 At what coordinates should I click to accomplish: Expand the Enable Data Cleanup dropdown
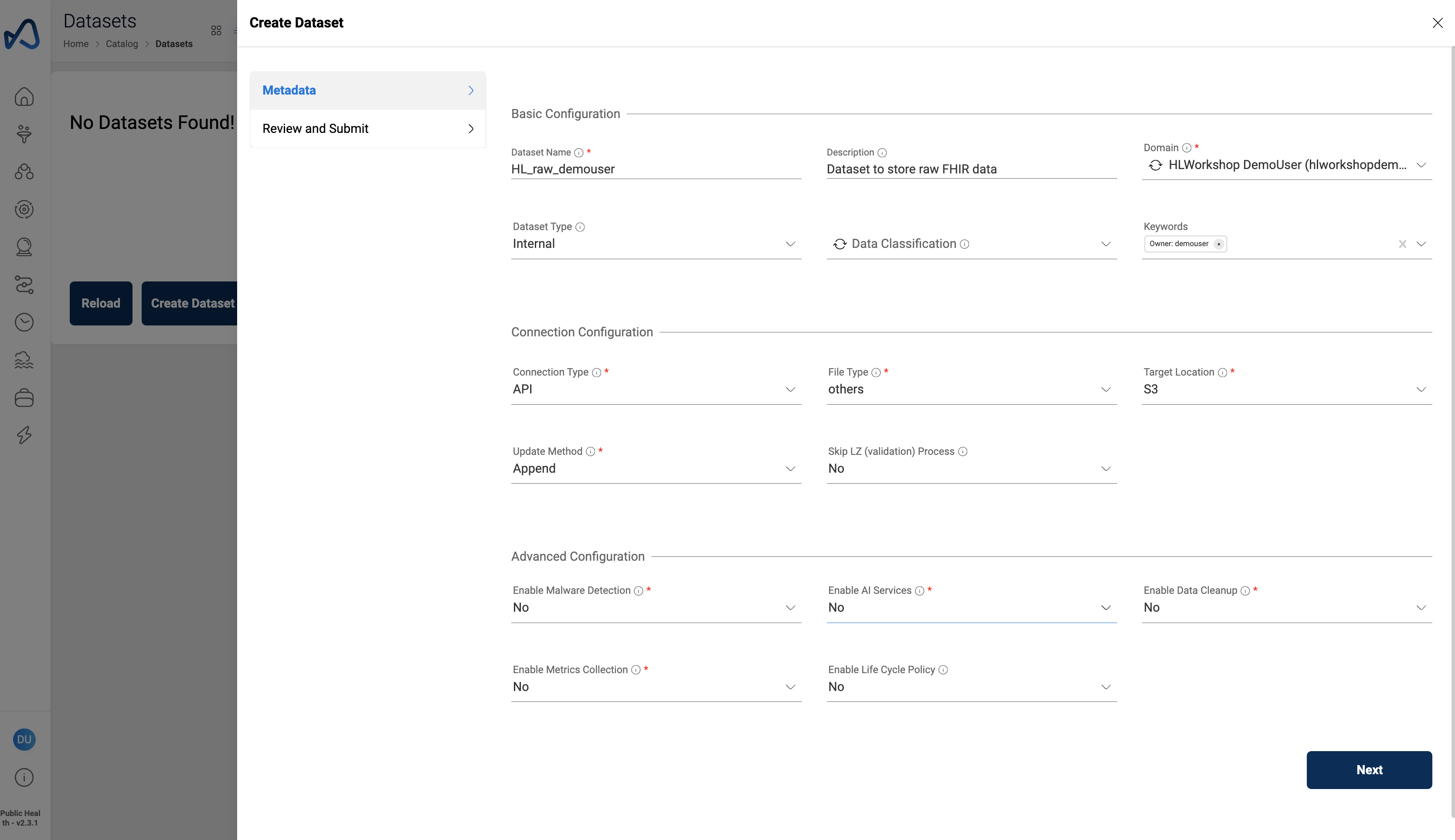click(1286, 607)
